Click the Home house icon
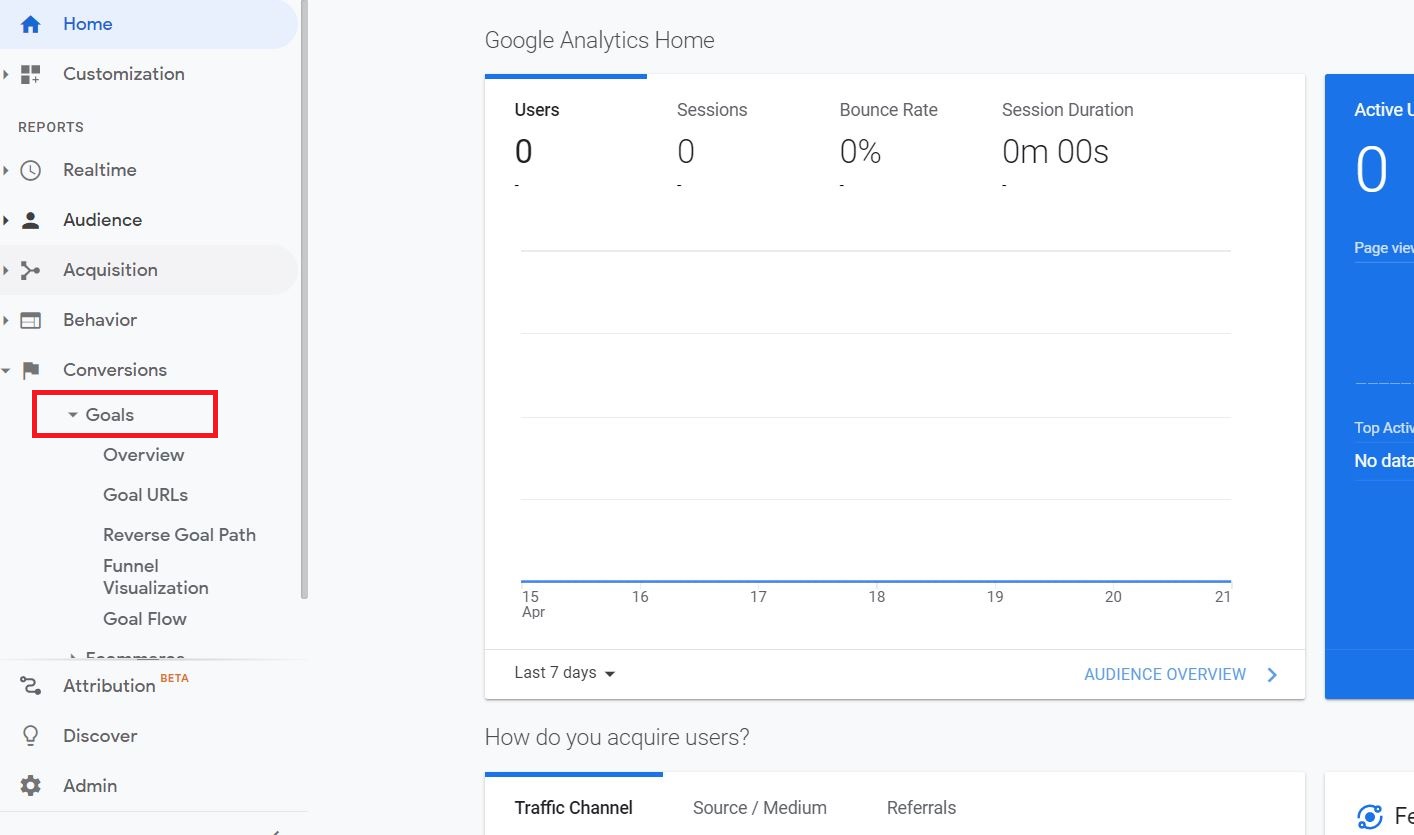The height and width of the screenshot is (835, 1414). pos(31,24)
